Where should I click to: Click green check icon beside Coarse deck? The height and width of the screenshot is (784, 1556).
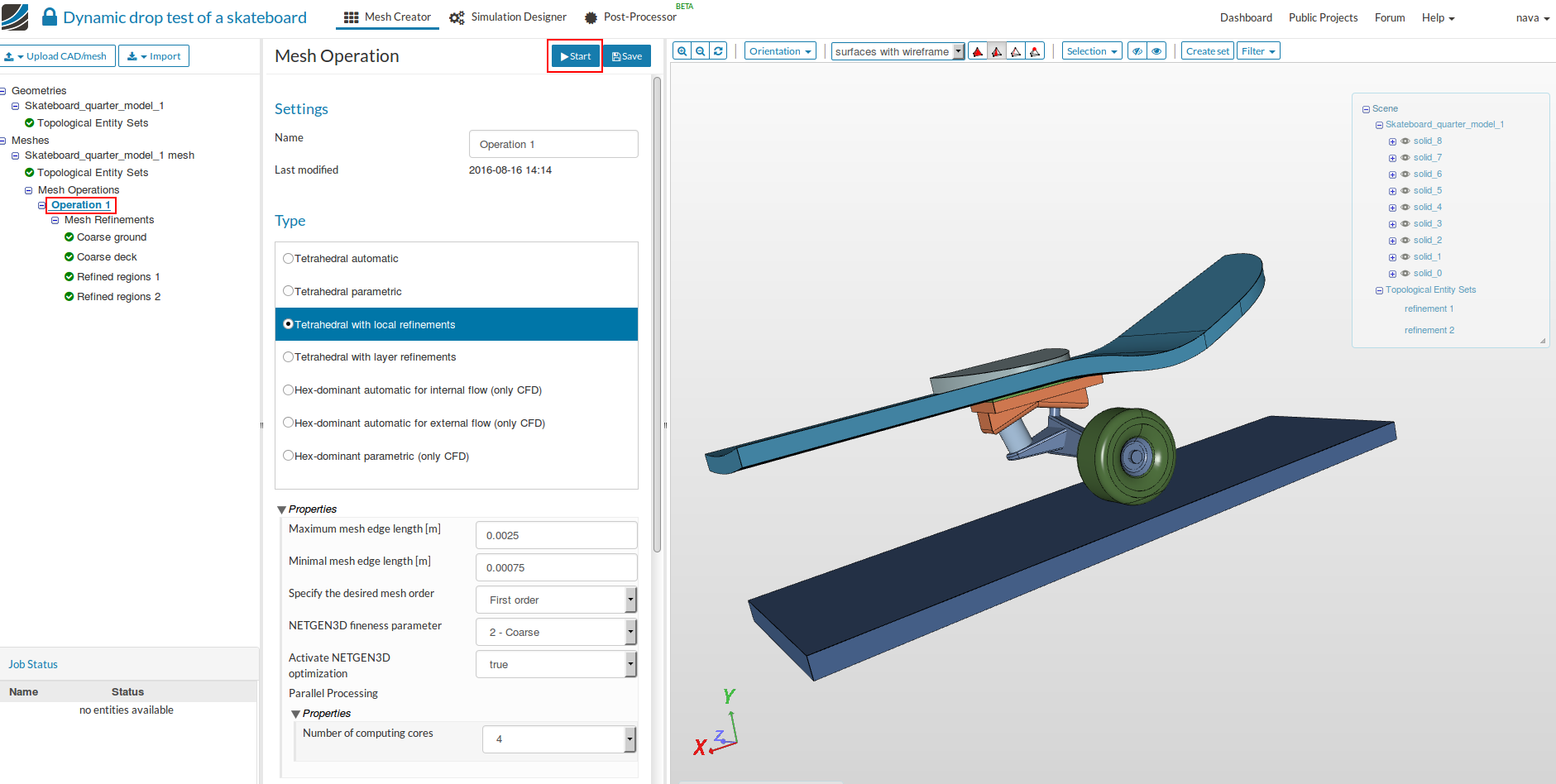69,257
